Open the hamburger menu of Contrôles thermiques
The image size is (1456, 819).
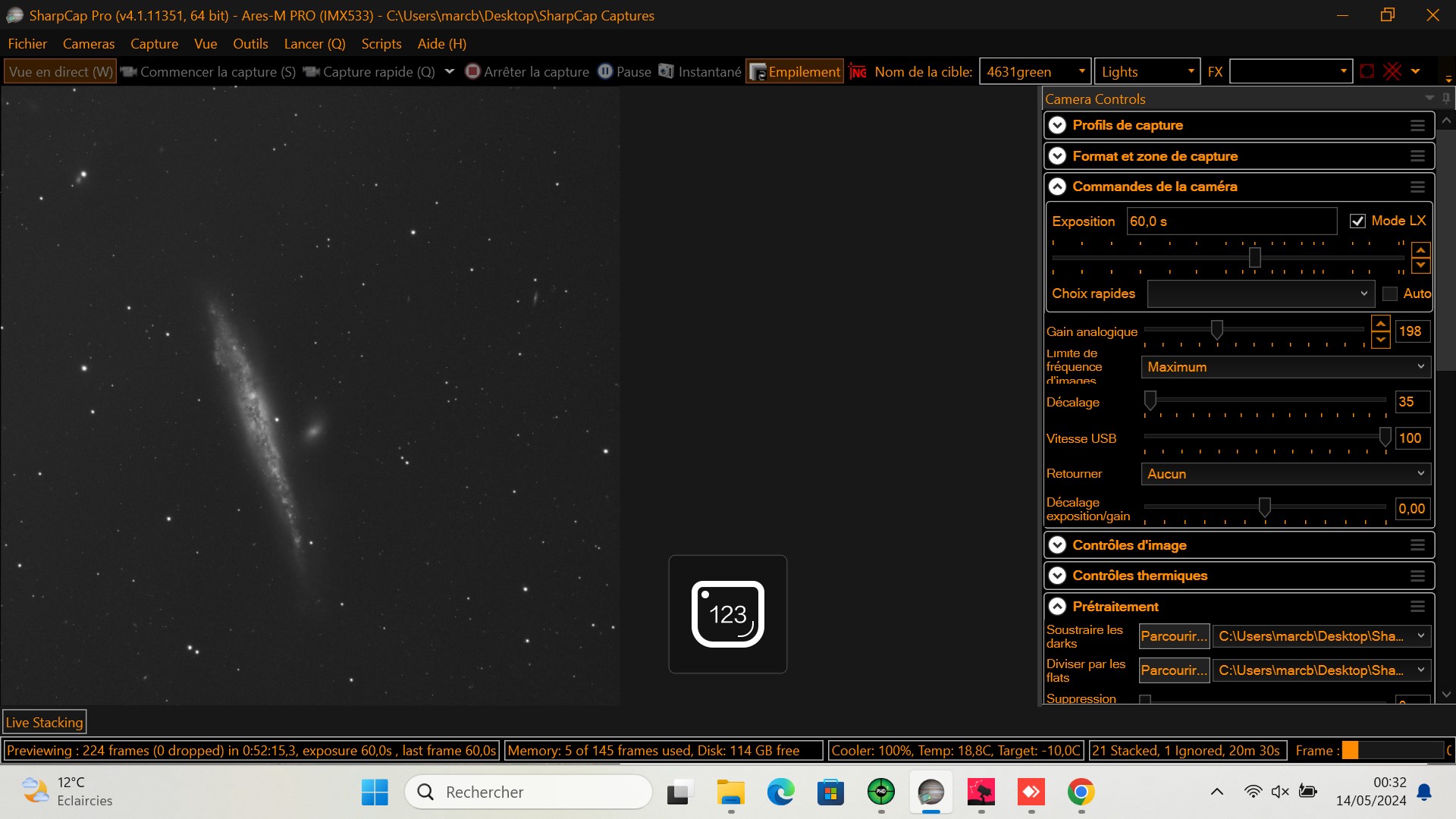click(x=1417, y=576)
